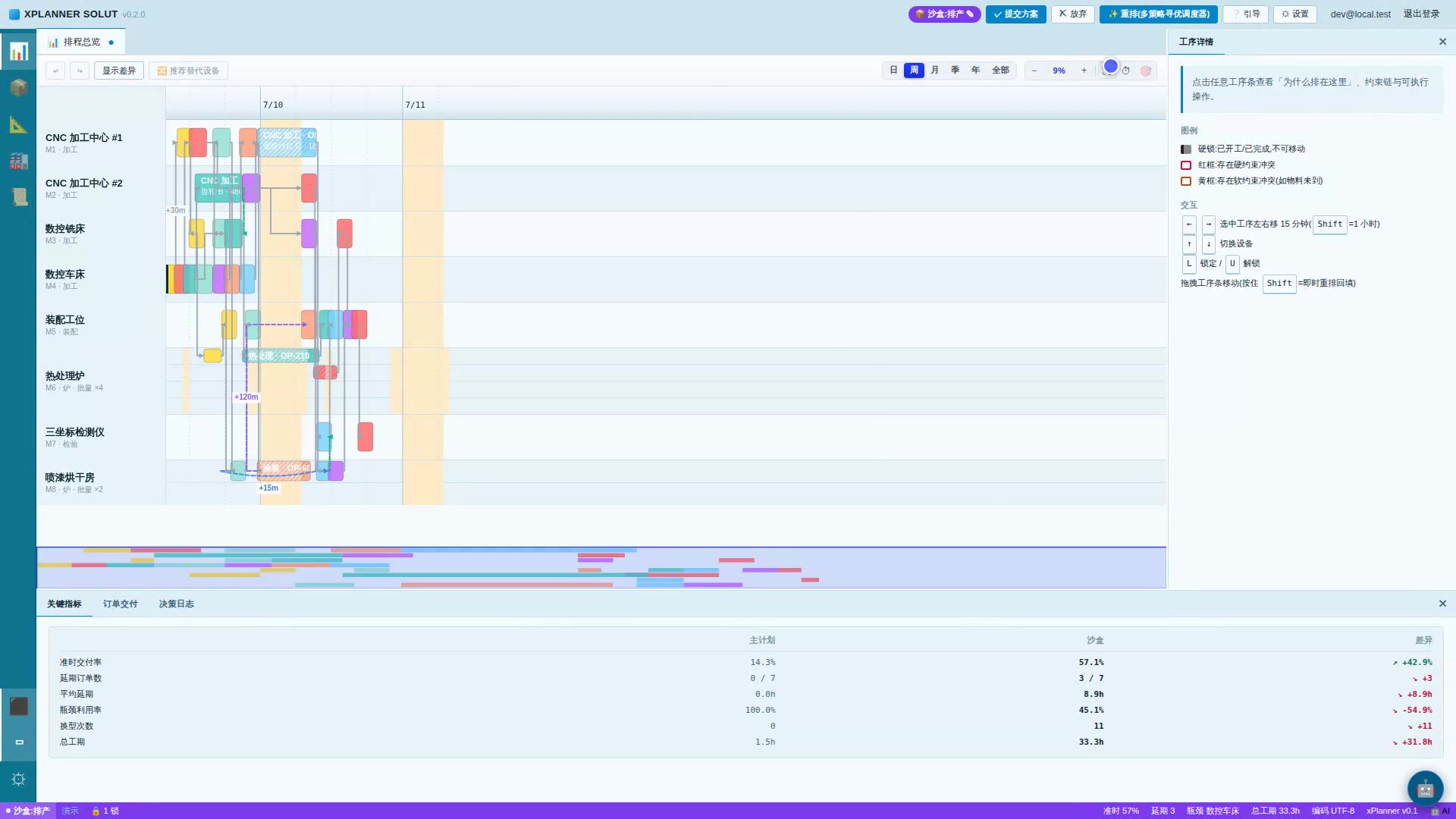
Task: Click the 放弃 button
Action: pos(1073,14)
